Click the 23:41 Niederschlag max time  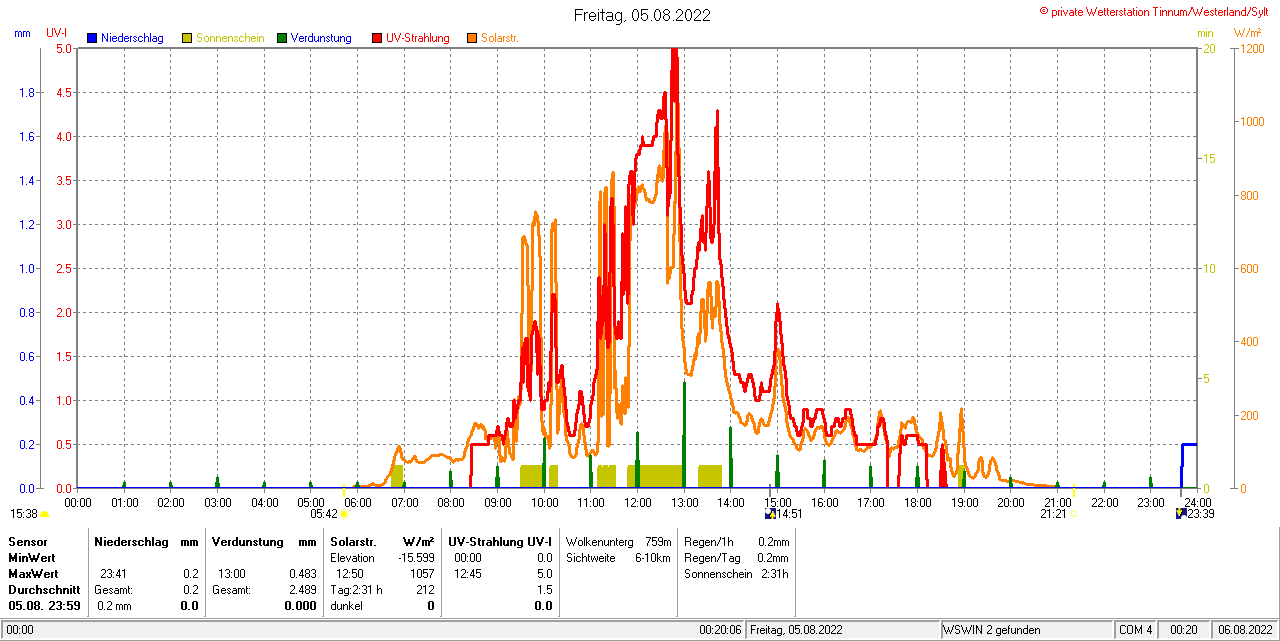[113, 573]
